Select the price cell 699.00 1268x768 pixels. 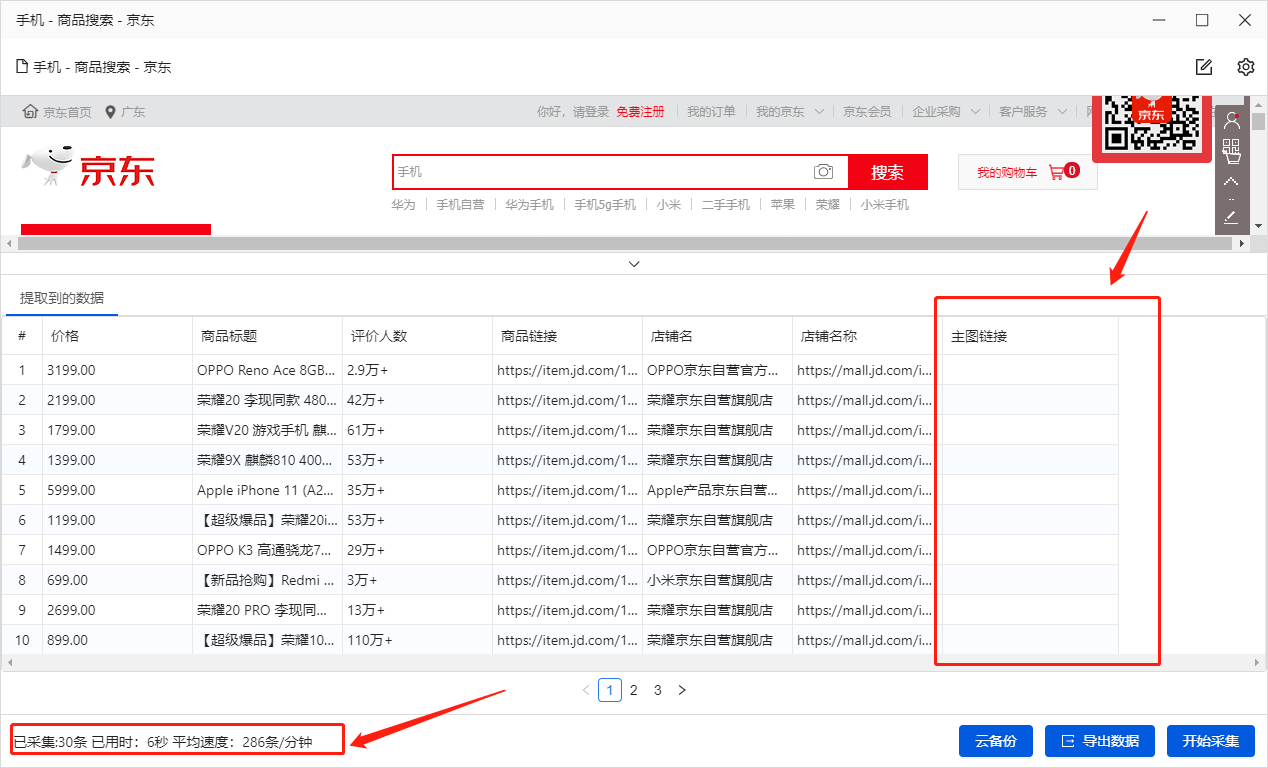point(117,580)
